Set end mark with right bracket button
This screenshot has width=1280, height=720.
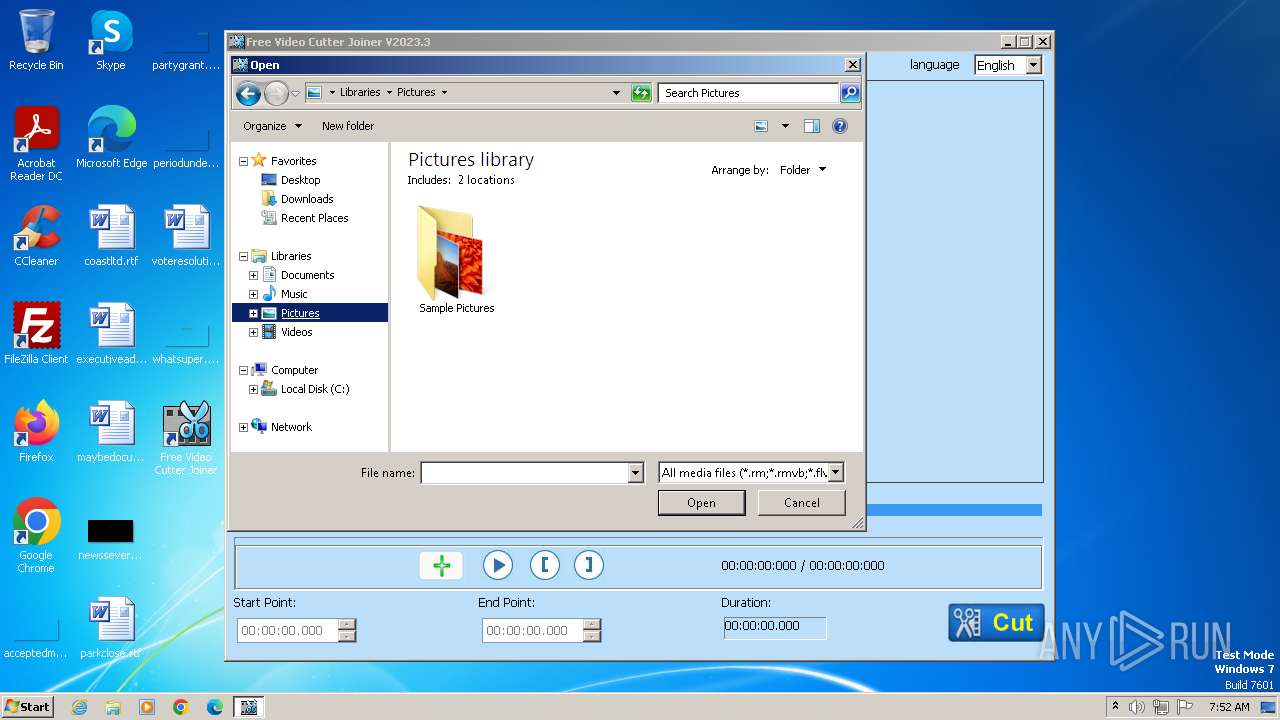[x=589, y=565]
